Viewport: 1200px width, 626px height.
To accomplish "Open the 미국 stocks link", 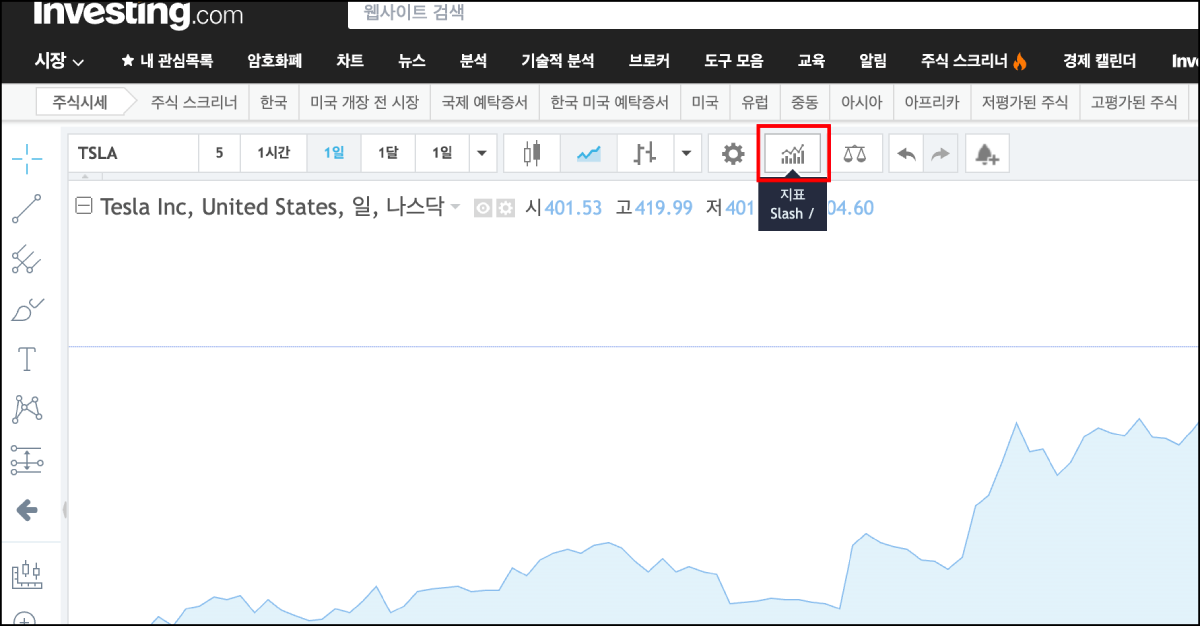I will [705, 102].
